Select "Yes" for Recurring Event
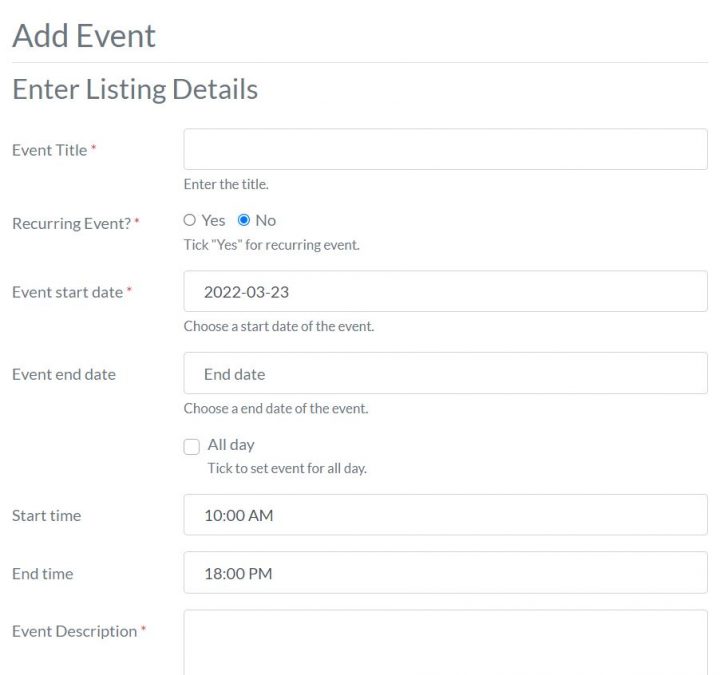The height and width of the screenshot is (675, 720). click(190, 220)
